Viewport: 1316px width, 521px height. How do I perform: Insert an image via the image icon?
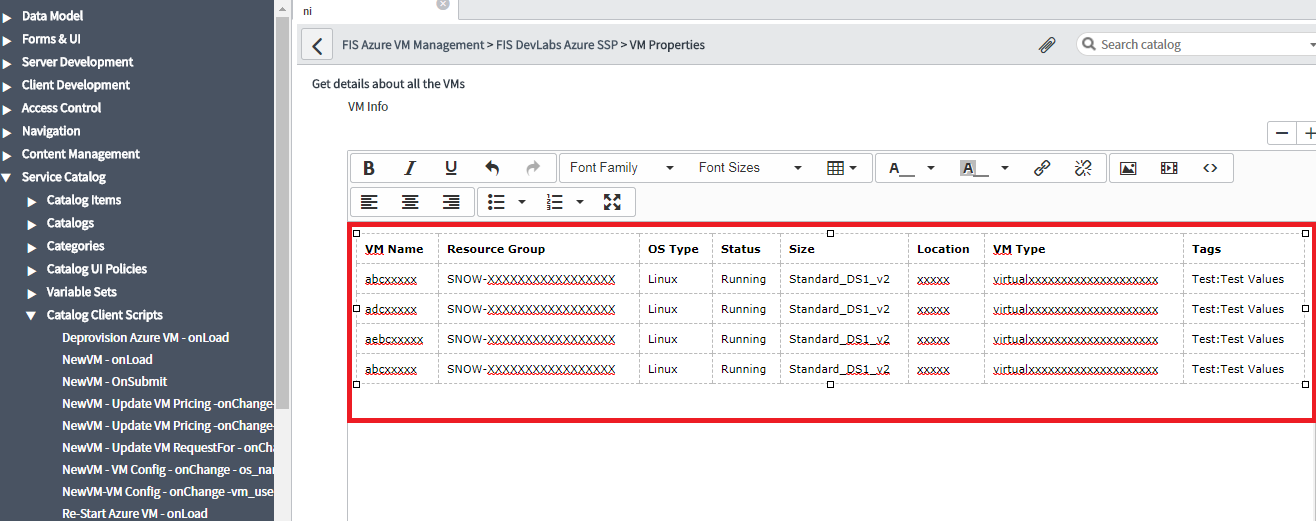click(1128, 168)
